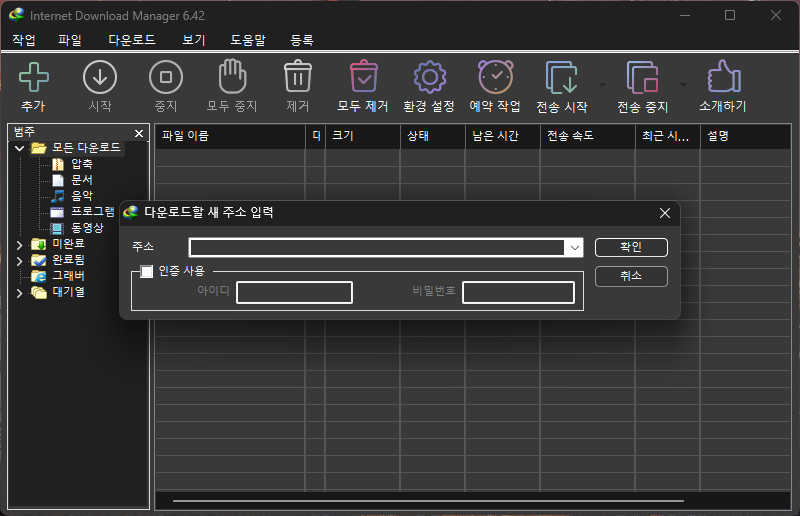Click the 중지 (Stop) square icon

point(166,78)
